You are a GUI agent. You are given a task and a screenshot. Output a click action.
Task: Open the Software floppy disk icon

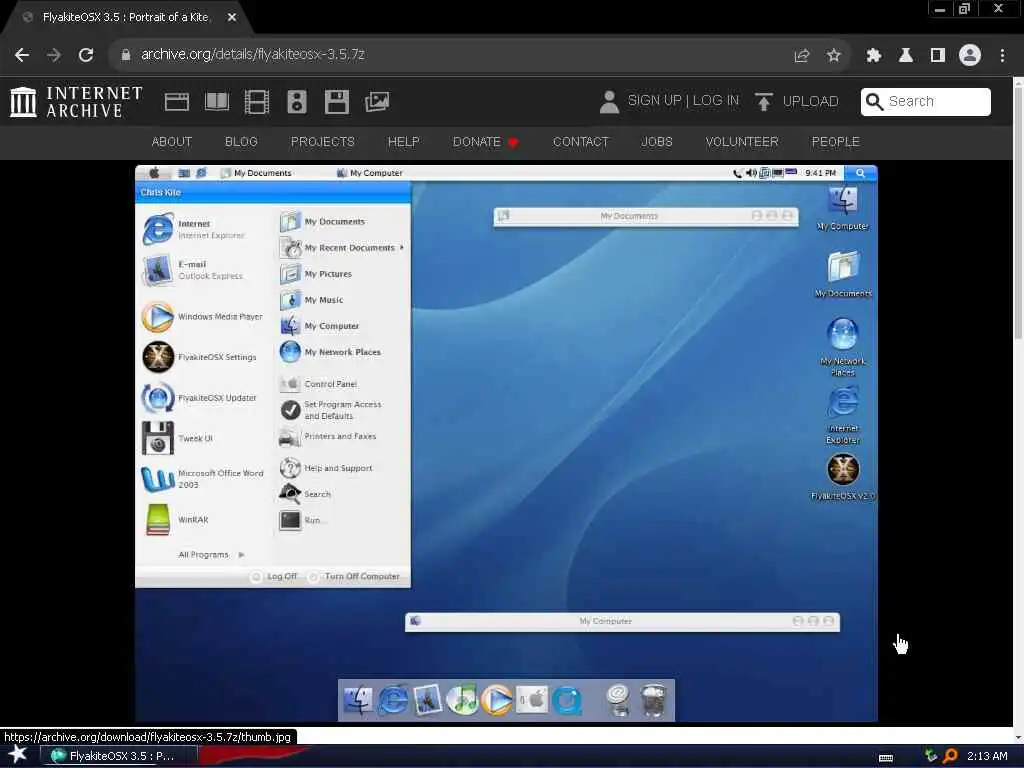coord(337,102)
